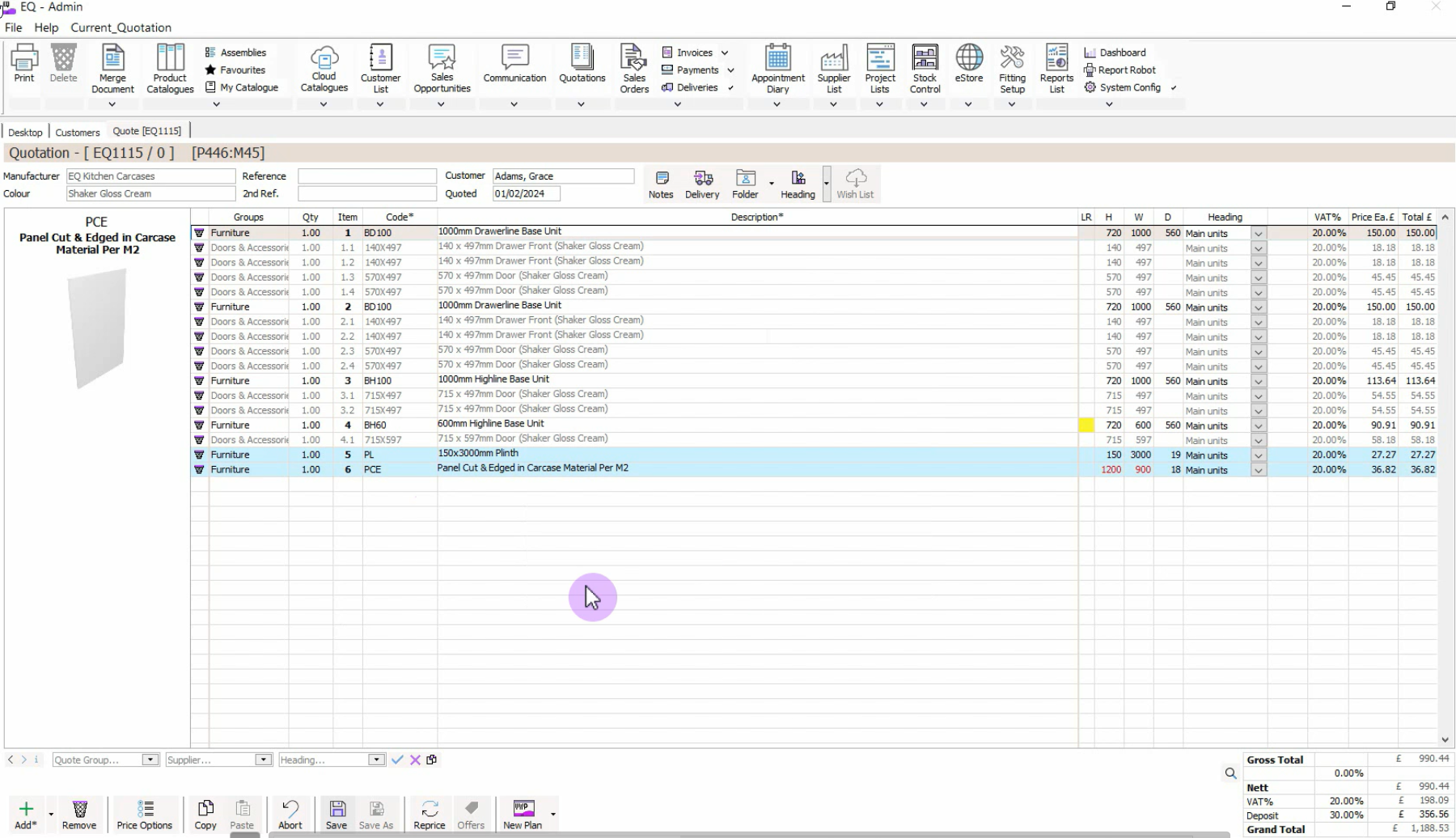Reprice the quotation
This screenshot has height=838, width=1456.
[x=430, y=815]
